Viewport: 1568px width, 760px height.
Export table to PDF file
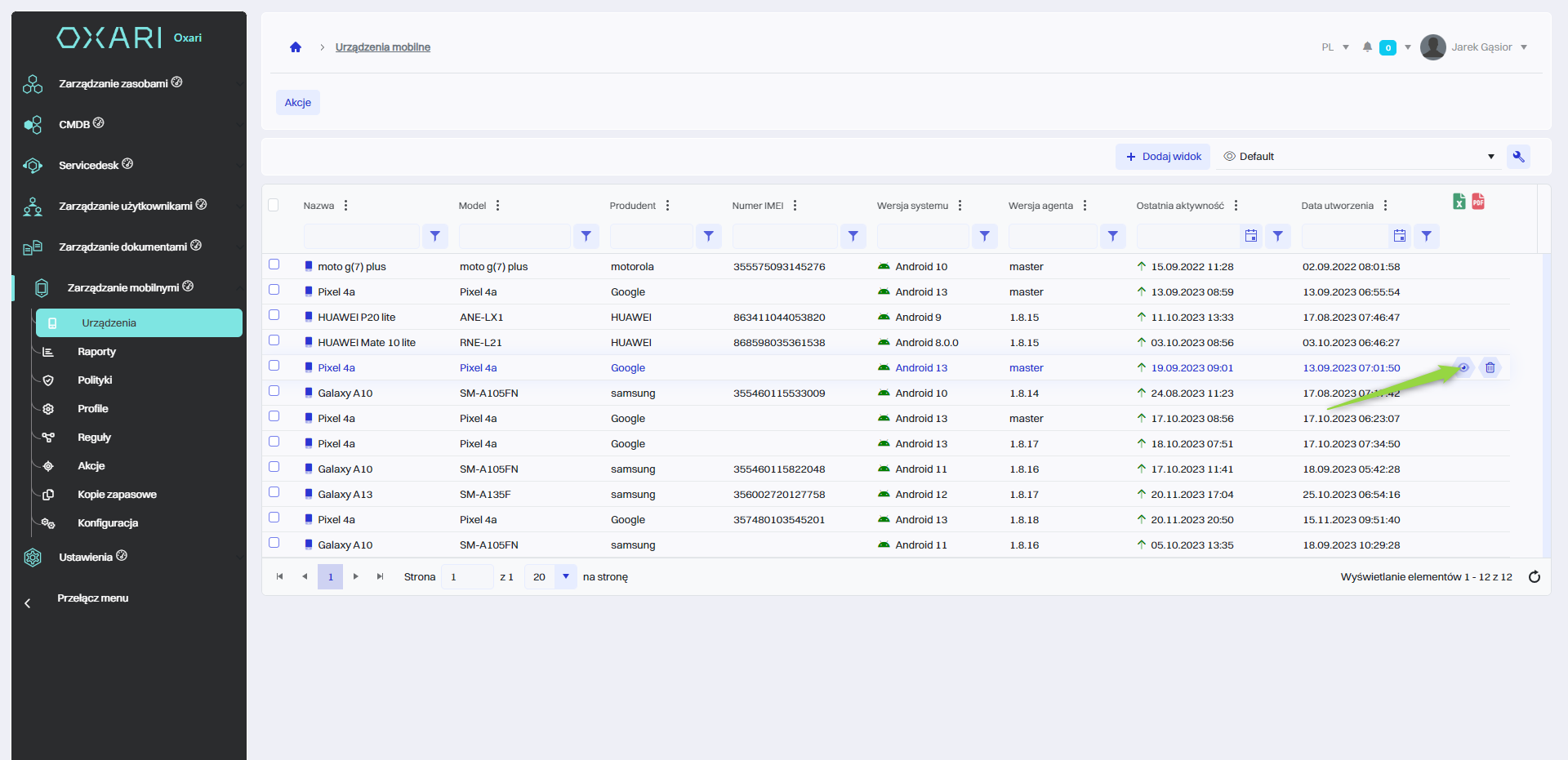click(x=1478, y=202)
